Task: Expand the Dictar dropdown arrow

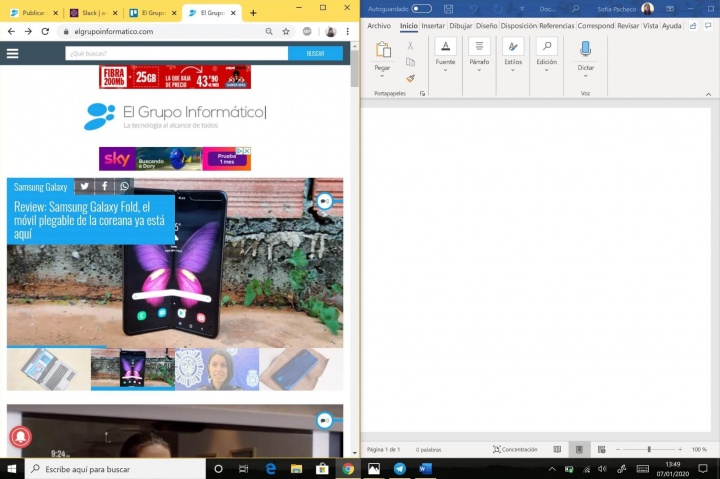Action: tap(585, 76)
